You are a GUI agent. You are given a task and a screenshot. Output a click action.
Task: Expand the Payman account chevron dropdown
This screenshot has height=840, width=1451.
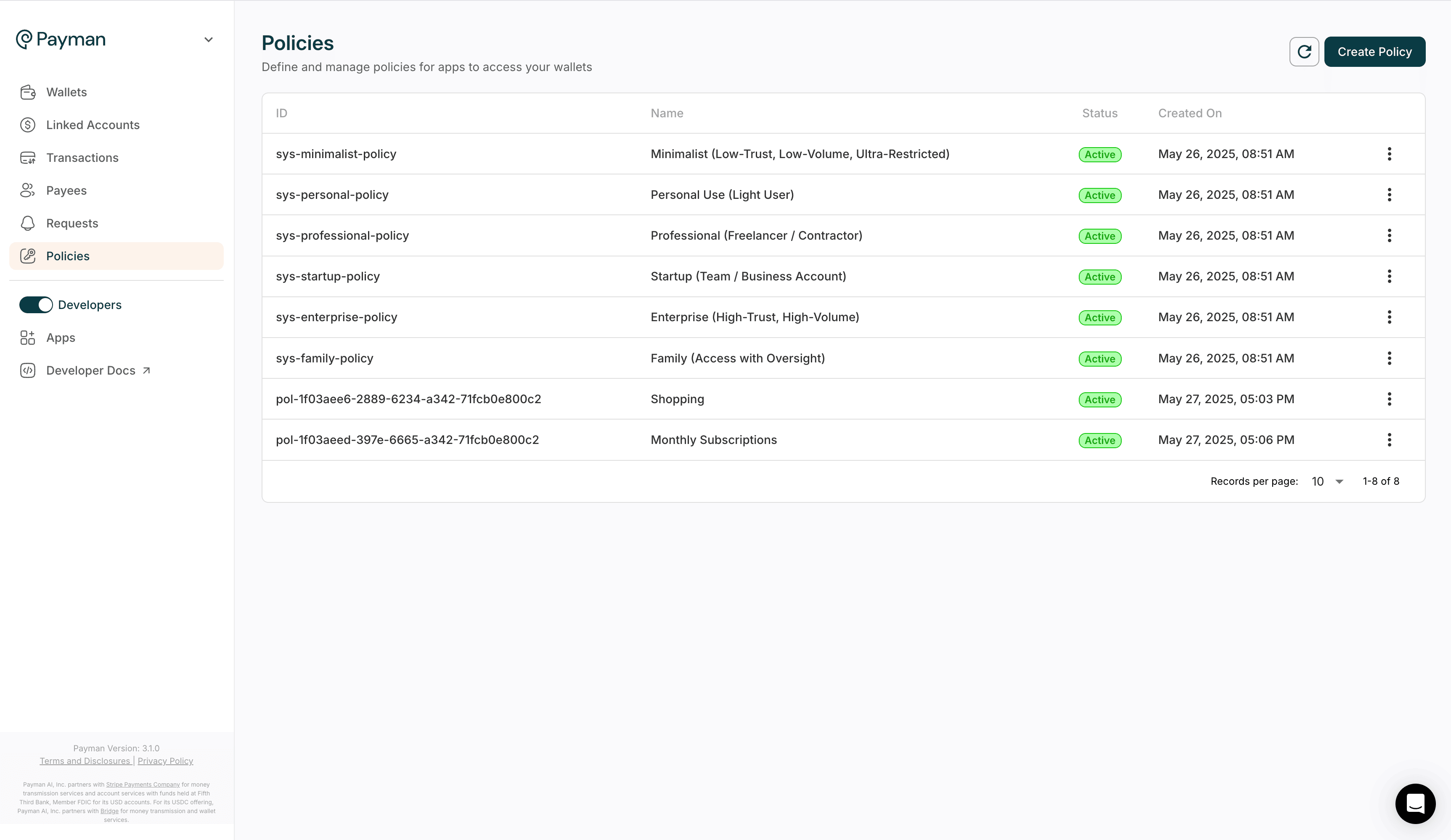[209, 40]
